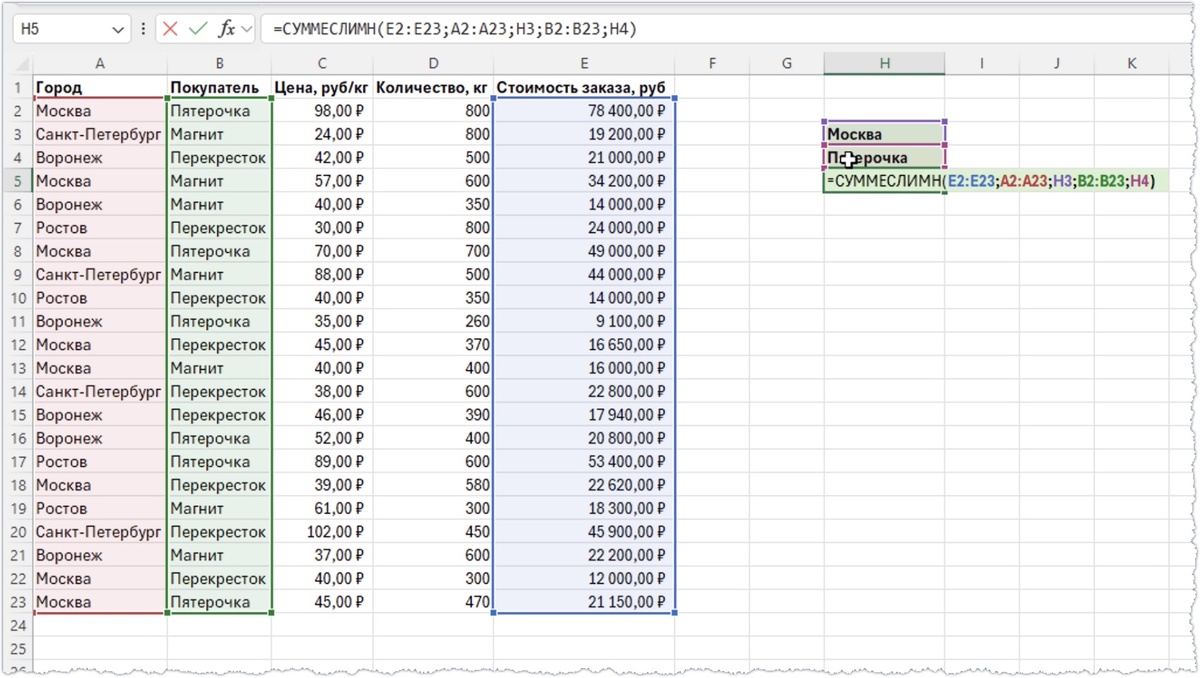Select the 9 100,00 ₽ cell

(x=585, y=322)
